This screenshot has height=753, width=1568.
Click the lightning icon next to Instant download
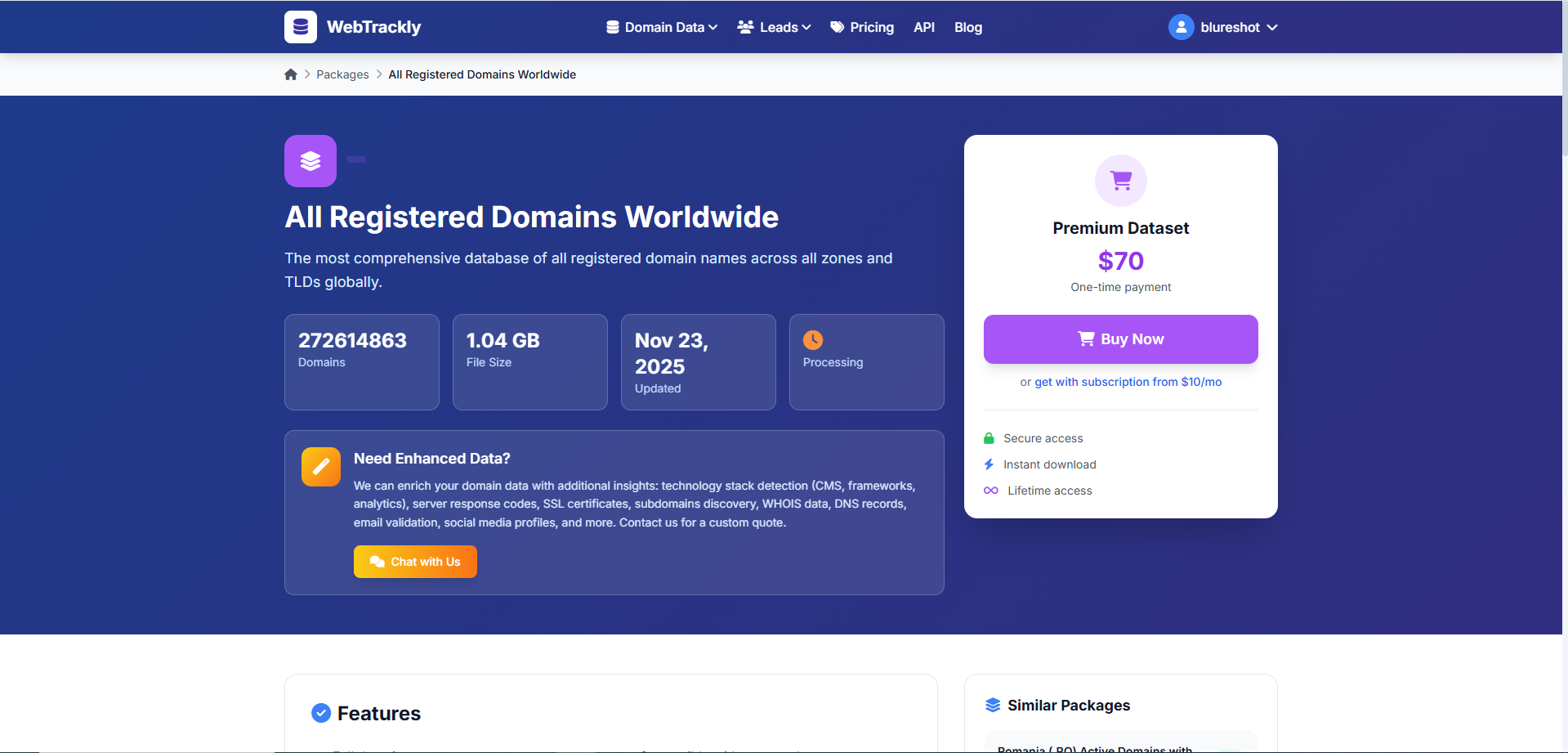point(989,464)
